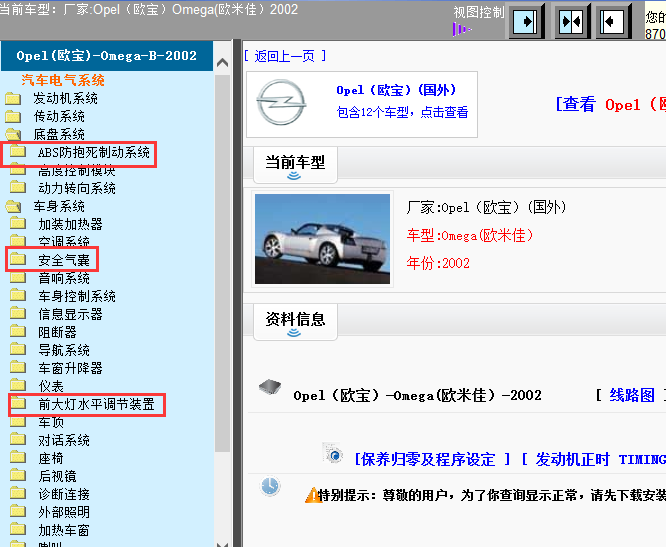This screenshot has height=547, width=666.
Task: Open 发动机正时 TIMING link
Action: tap(594, 459)
